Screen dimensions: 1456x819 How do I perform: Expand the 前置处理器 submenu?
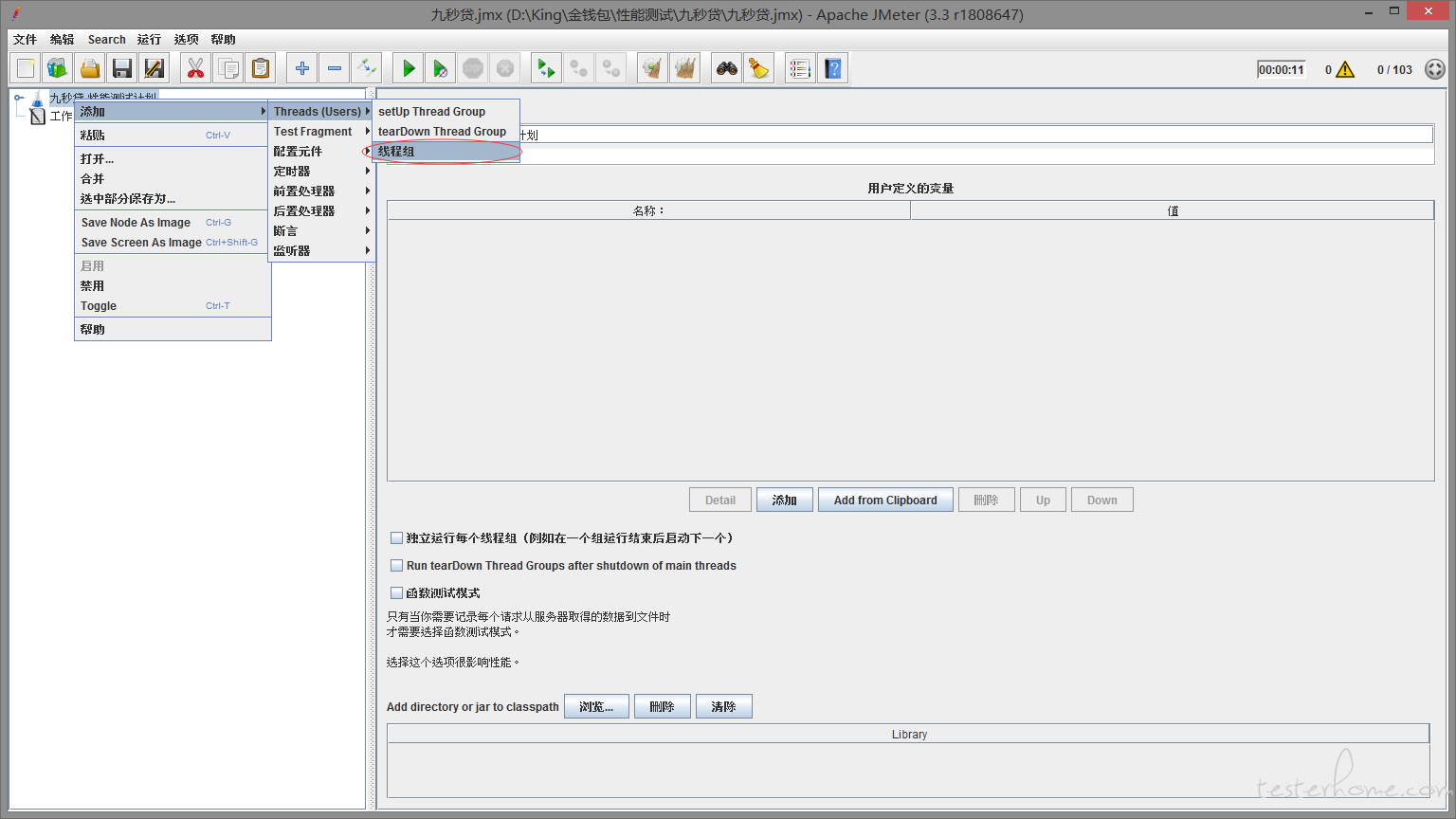(x=321, y=191)
